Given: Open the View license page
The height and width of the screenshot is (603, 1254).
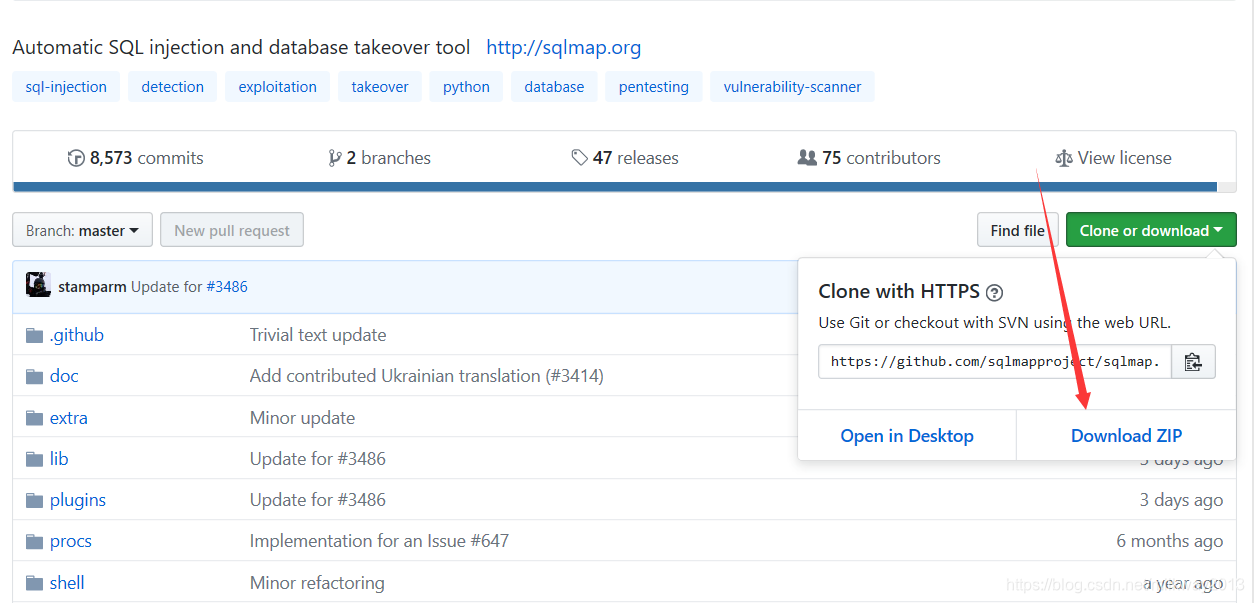Looking at the screenshot, I should coord(1113,158).
